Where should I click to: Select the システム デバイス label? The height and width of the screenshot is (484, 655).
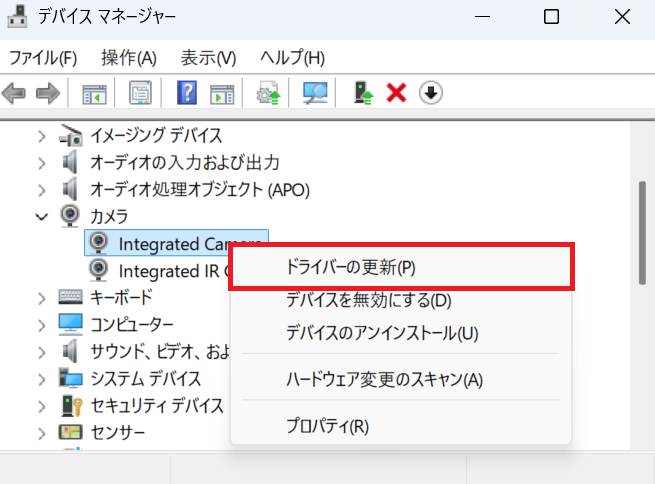coord(146,378)
